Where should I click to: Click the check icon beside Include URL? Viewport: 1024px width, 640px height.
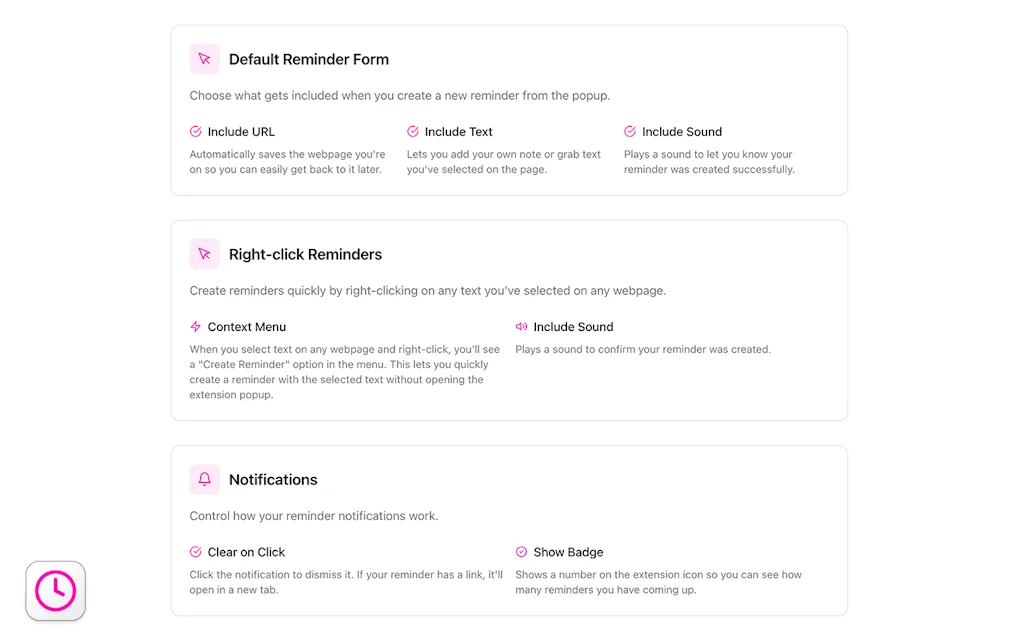click(x=195, y=131)
